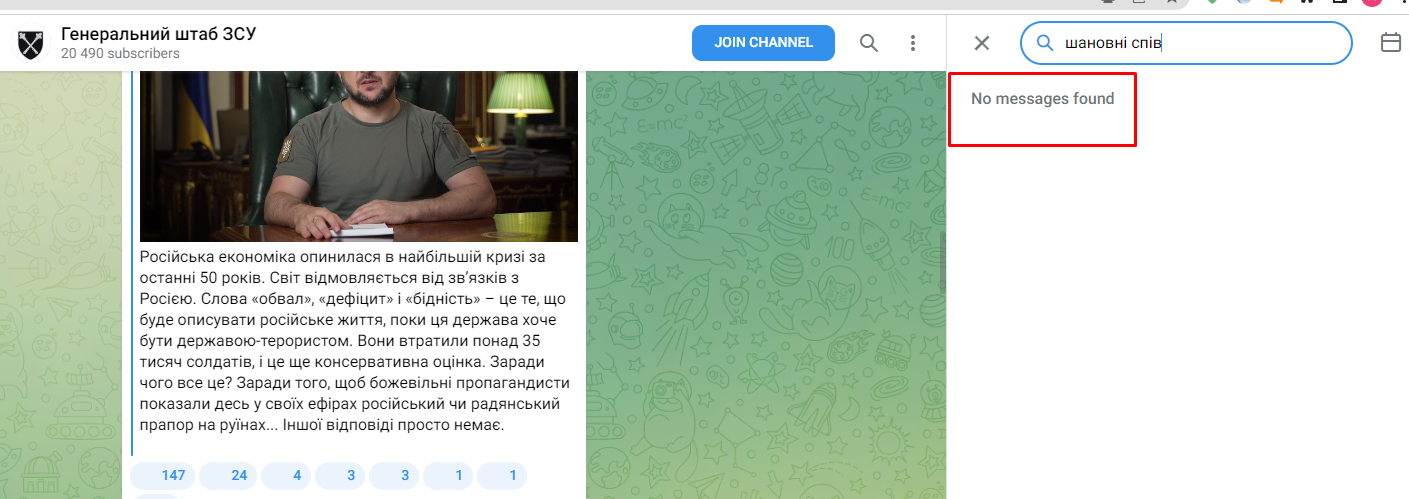
Task: Toggle the reaction with 147 count
Action: (163, 476)
